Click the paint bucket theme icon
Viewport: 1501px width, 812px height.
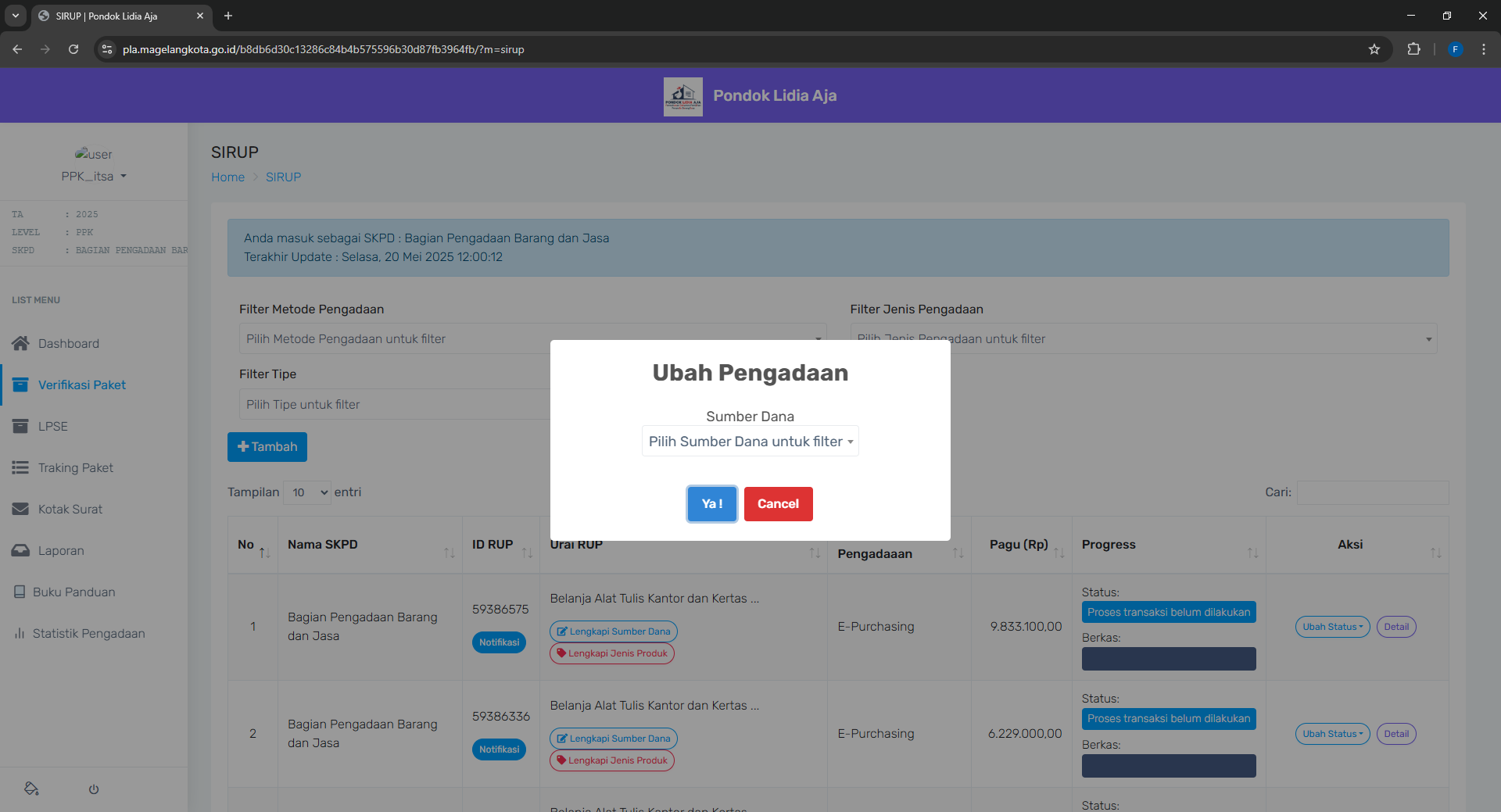coord(32,789)
